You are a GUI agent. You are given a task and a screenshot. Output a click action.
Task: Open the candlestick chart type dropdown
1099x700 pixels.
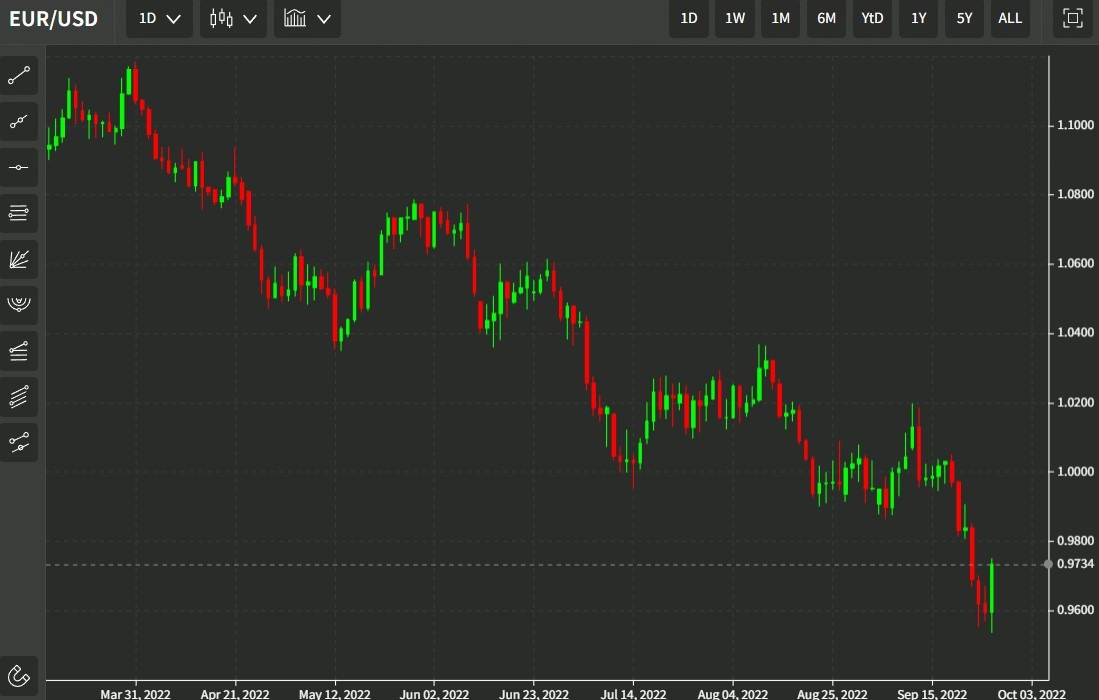pyautogui.click(x=233, y=18)
